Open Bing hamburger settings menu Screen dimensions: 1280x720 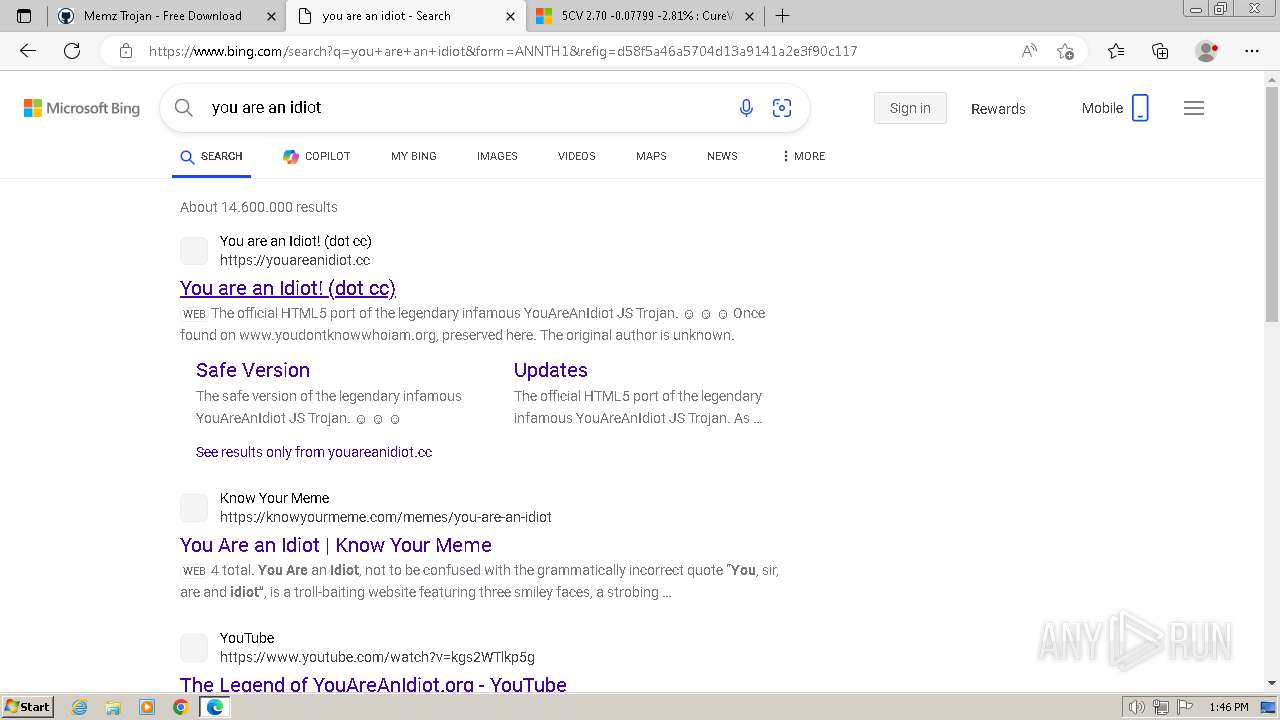1194,108
